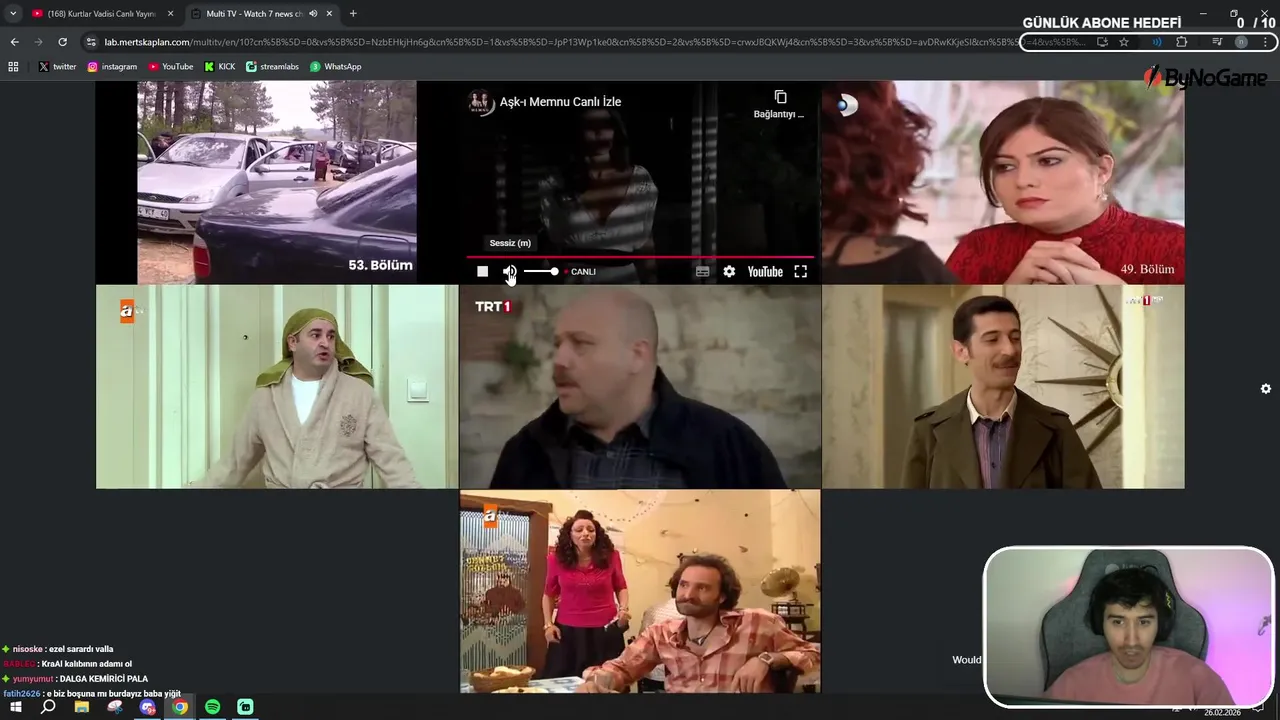Open Snipping Tool from taskbar
The image size is (1280, 720).
pyautogui.click(x=115, y=707)
